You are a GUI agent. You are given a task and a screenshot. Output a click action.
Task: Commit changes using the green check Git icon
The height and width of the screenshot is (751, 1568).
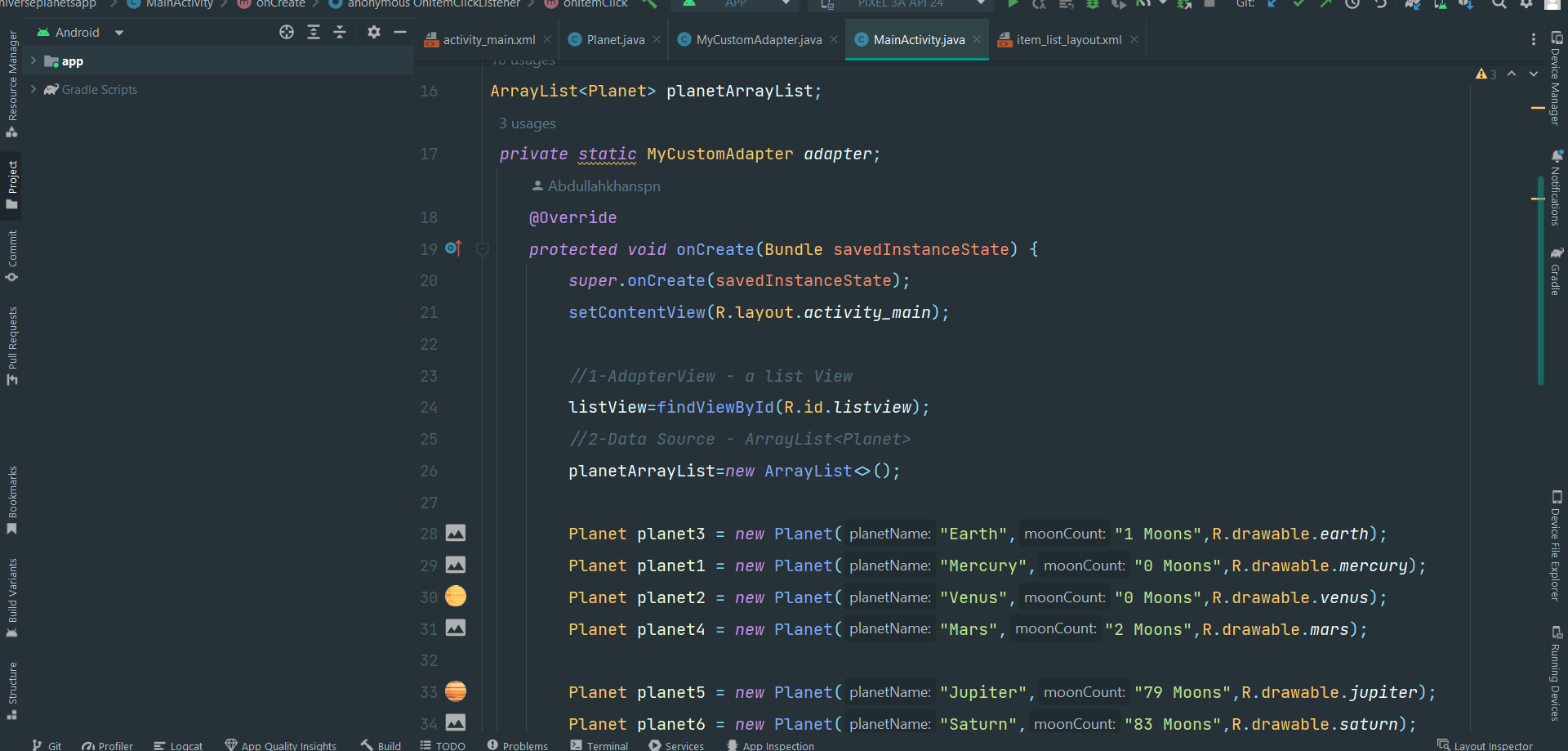[1298, 4]
